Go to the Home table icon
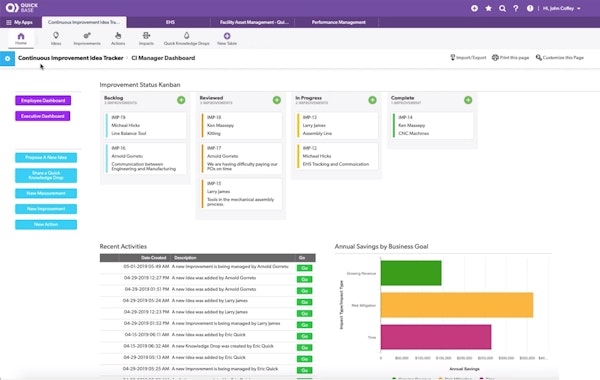Screen dimensions: 600x380 pyautogui.click(x=21, y=38)
